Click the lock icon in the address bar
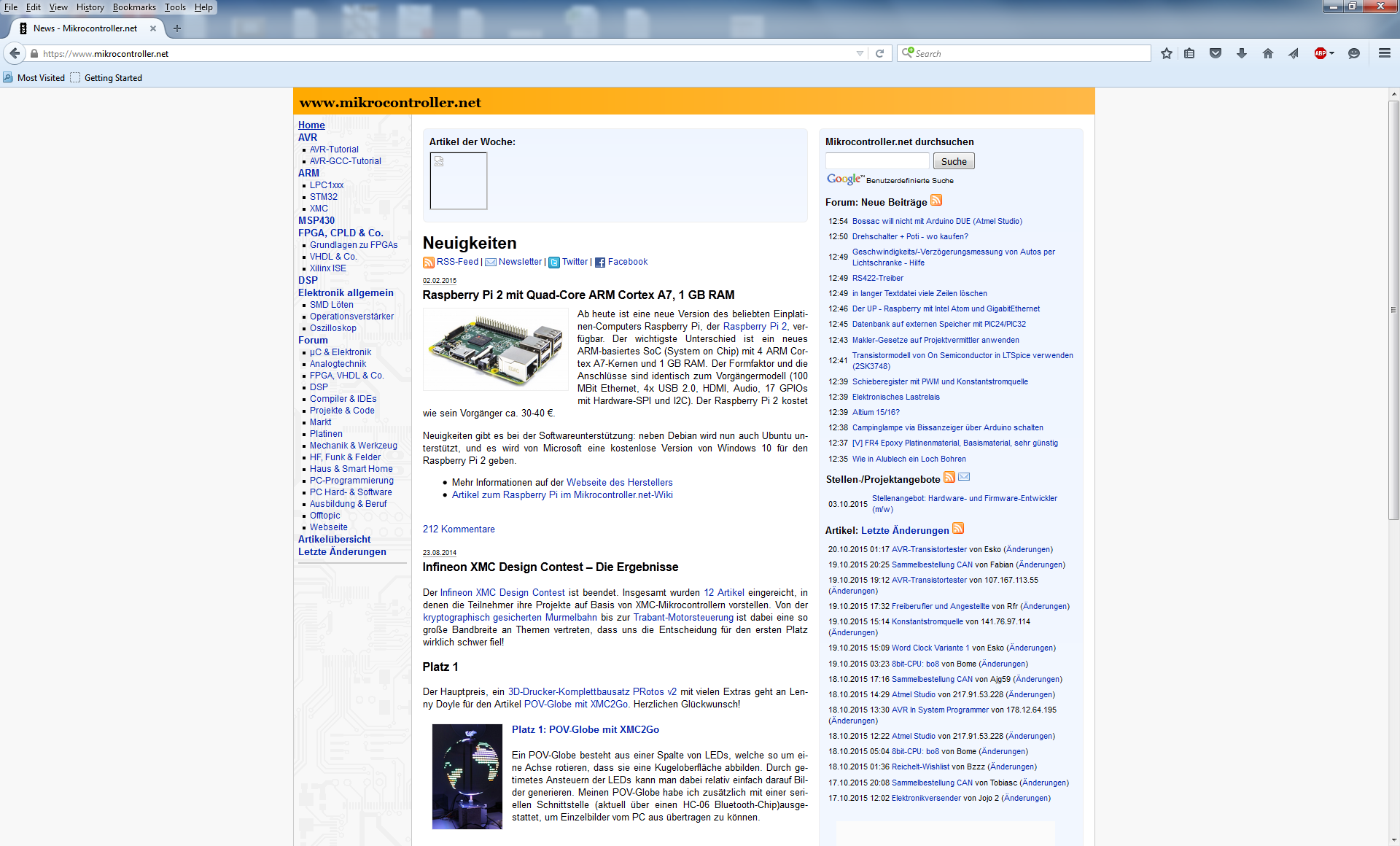Screen dimensions: 1400x846 (34, 53)
